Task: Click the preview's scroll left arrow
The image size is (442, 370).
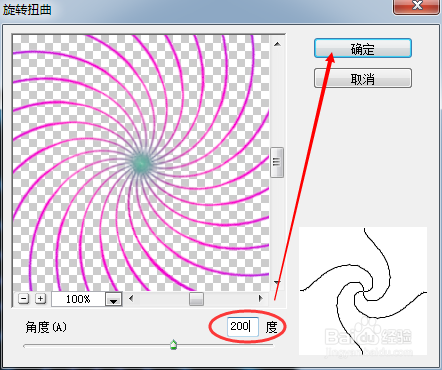Action: pyautogui.click(x=131, y=298)
